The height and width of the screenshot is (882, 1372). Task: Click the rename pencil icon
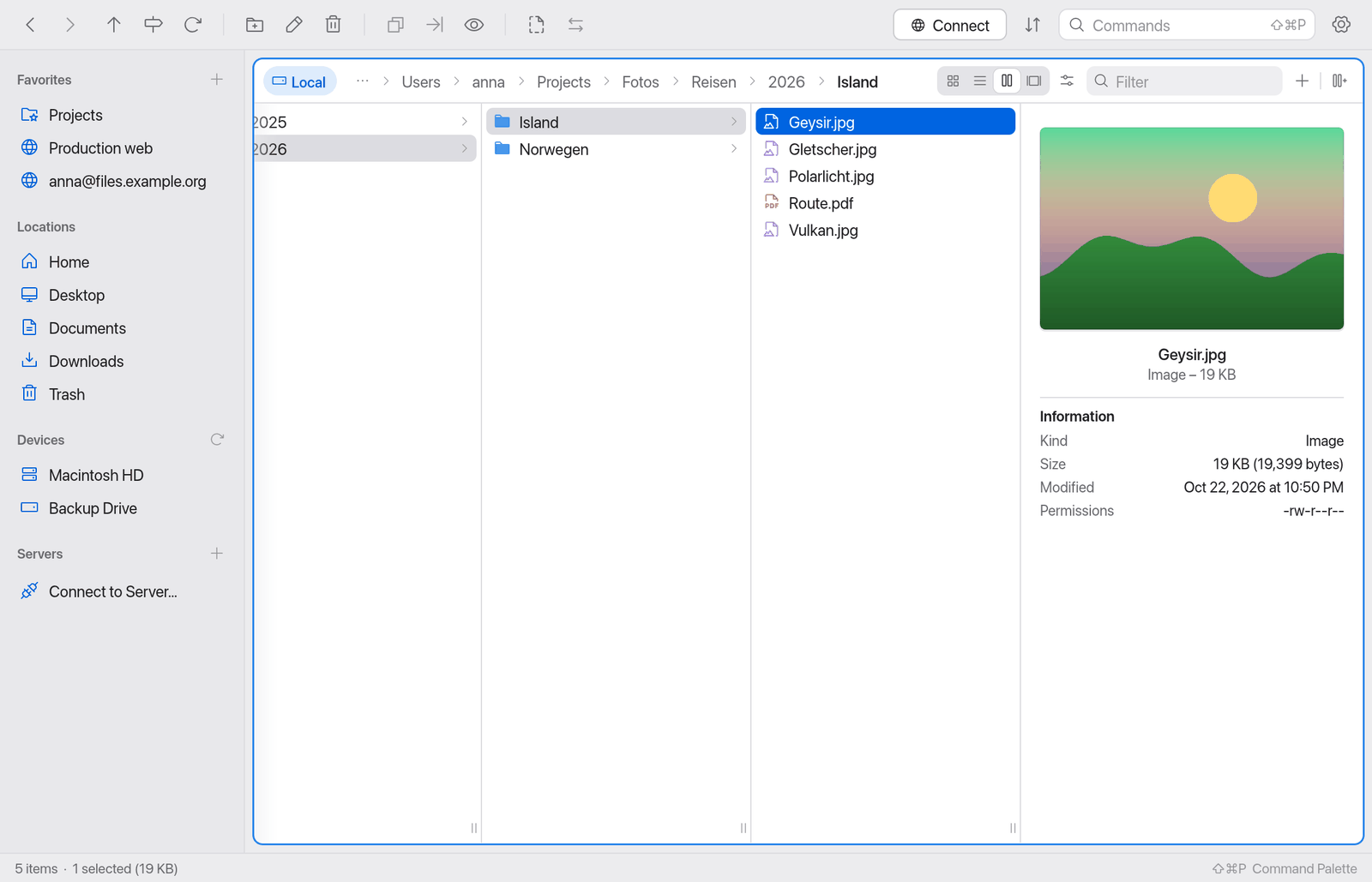point(294,25)
